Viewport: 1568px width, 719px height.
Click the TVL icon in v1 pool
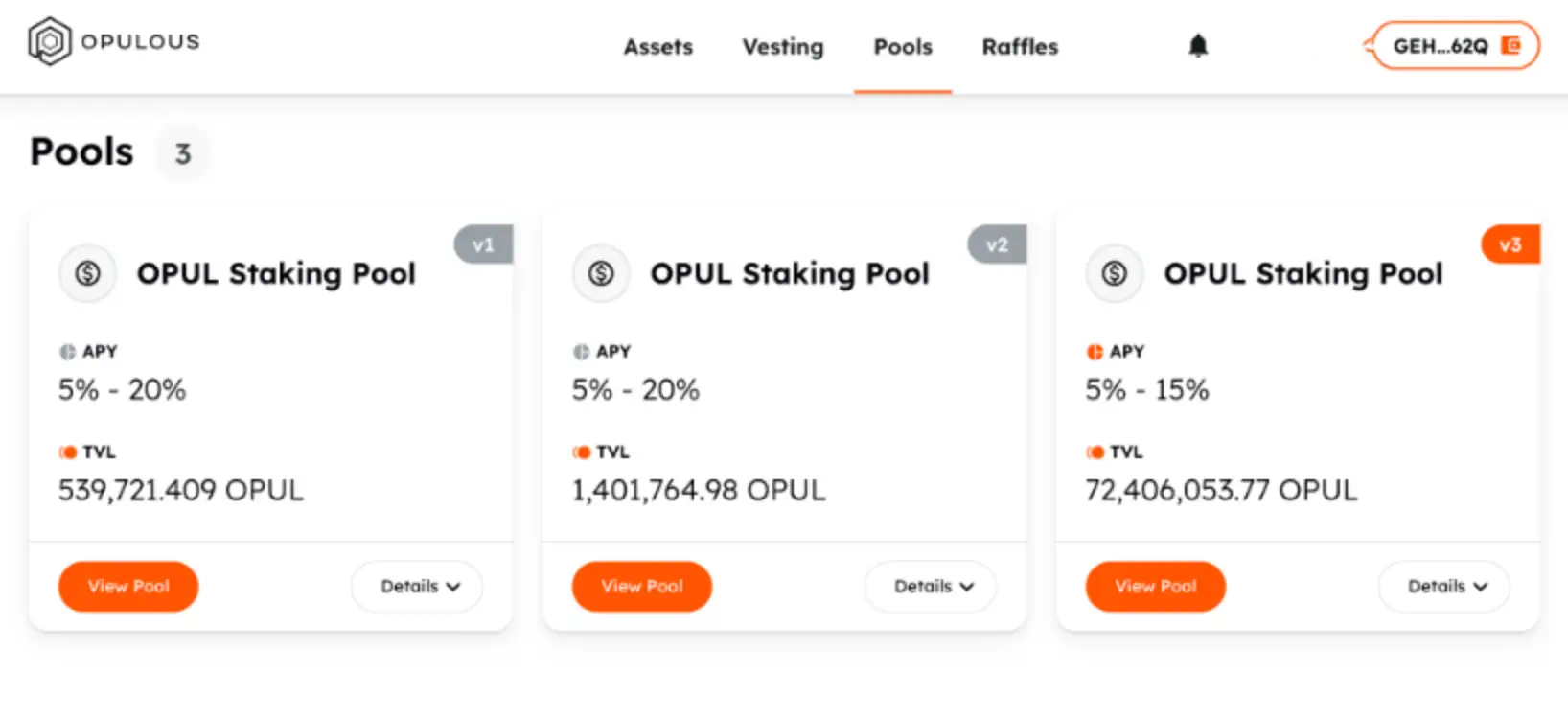coord(68,452)
